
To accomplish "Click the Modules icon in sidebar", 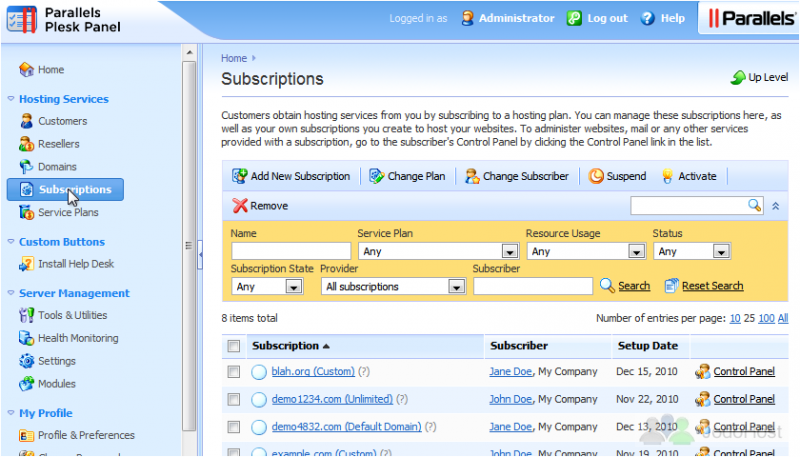I will point(26,384).
